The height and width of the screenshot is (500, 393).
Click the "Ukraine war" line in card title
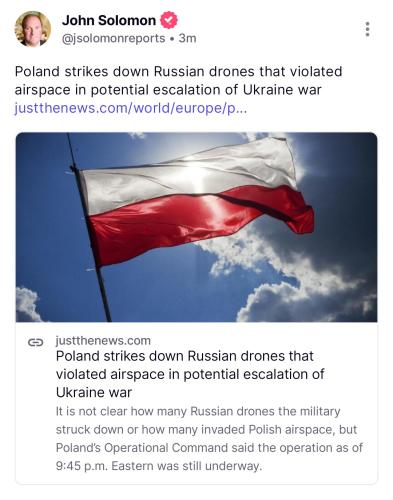[94, 392]
